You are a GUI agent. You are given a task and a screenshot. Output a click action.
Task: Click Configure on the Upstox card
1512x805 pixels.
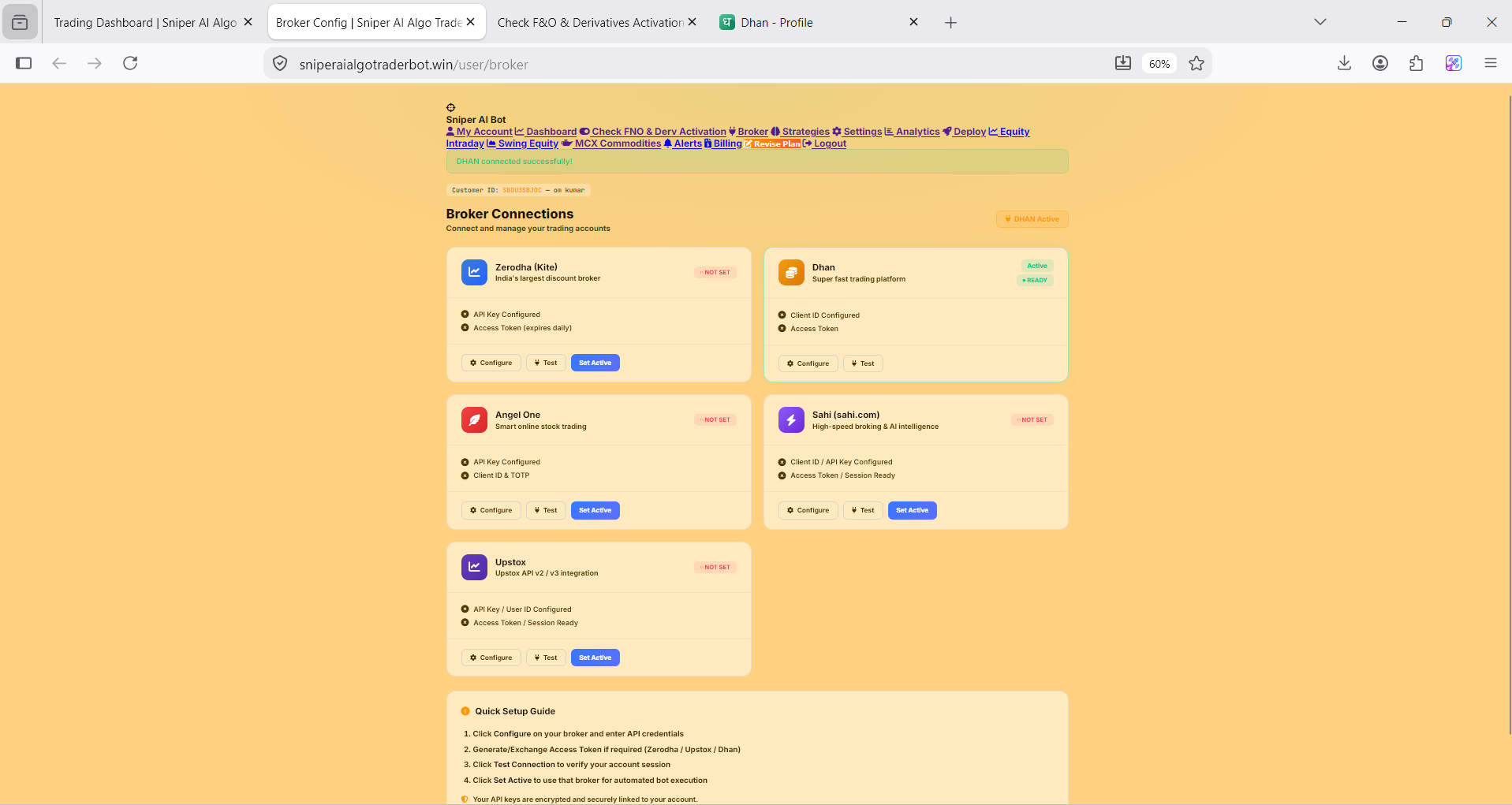(x=491, y=658)
